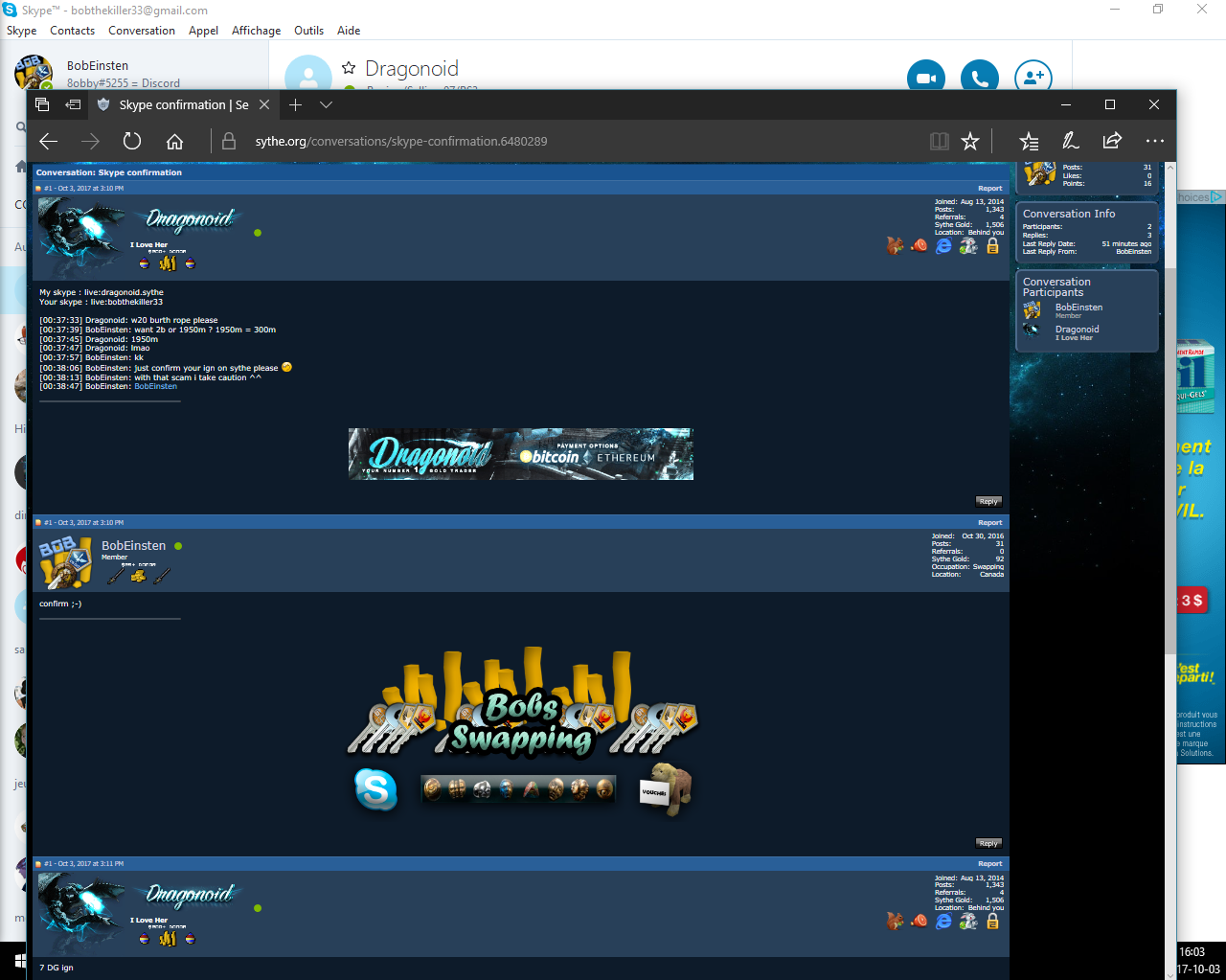Open the Dragonoid name banner in the 3:10 PM post

pyautogui.click(x=190, y=220)
